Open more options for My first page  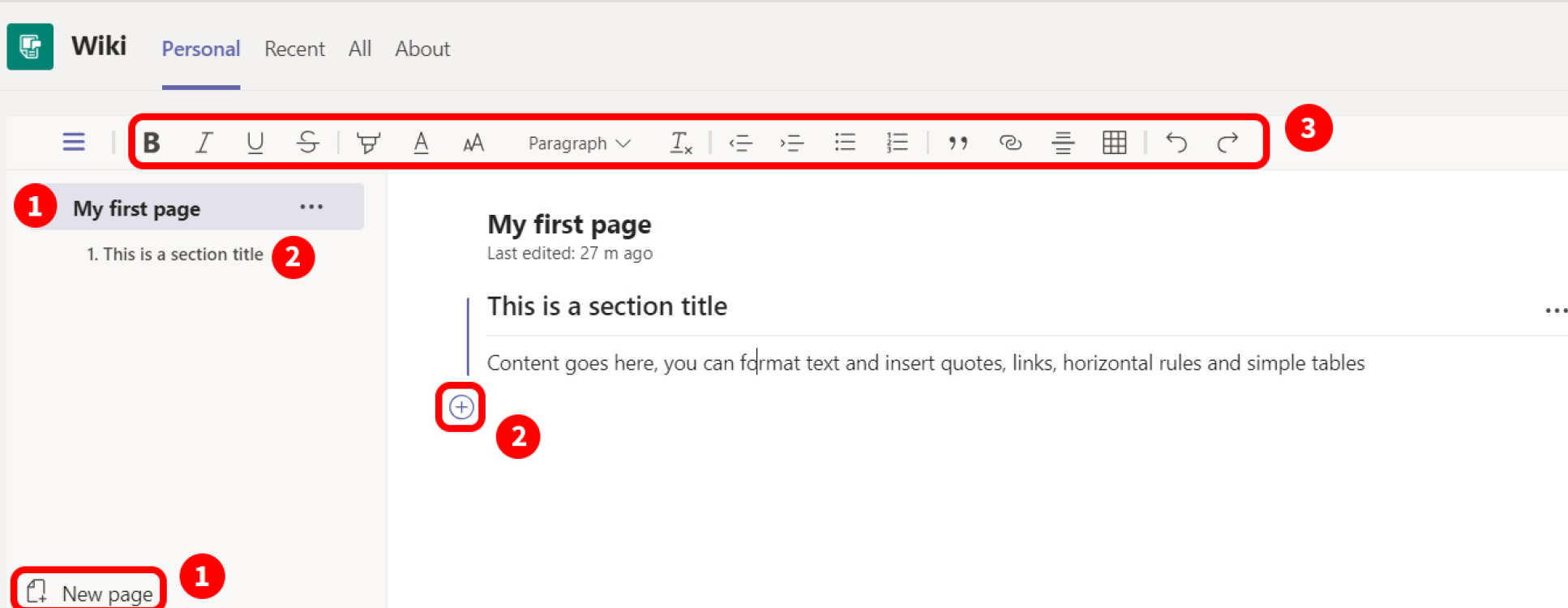(x=311, y=207)
